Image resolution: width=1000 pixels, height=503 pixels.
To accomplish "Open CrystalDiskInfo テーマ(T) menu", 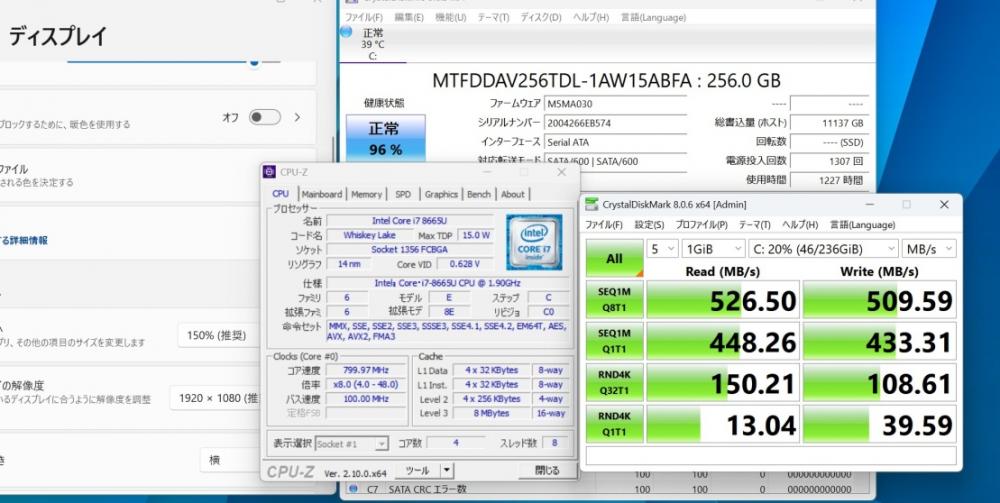I will click(x=493, y=18).
